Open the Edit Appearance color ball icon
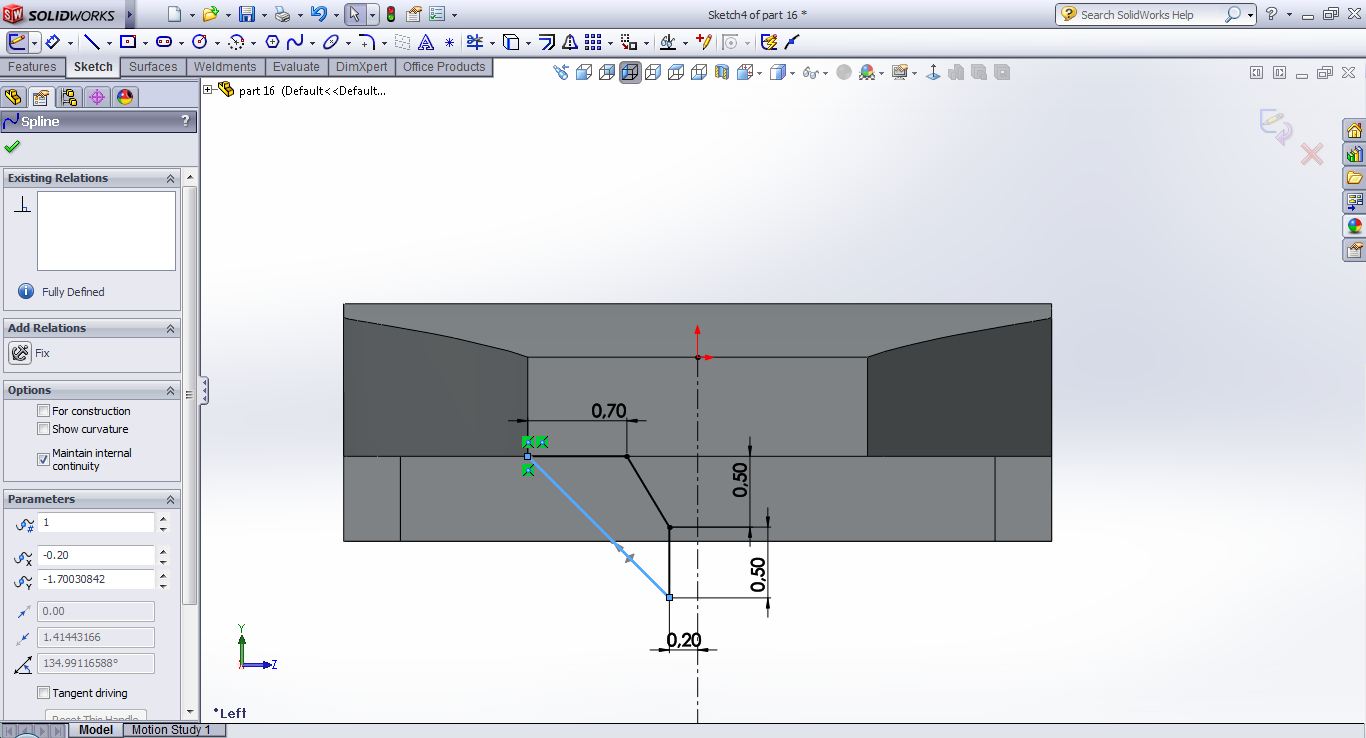 866,72
